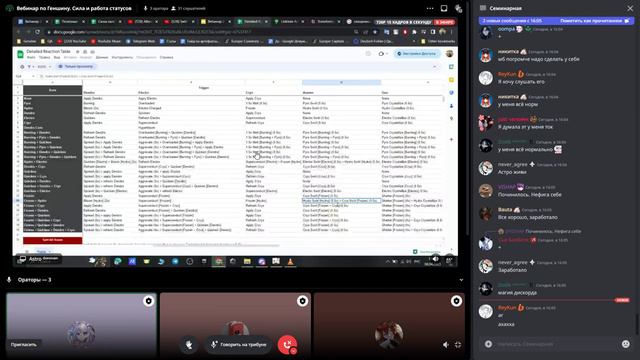Open the Данные menu in Google Sheets
Viewport: 640px width, 360px height.
pyautogui.click(x=102, y=58)
